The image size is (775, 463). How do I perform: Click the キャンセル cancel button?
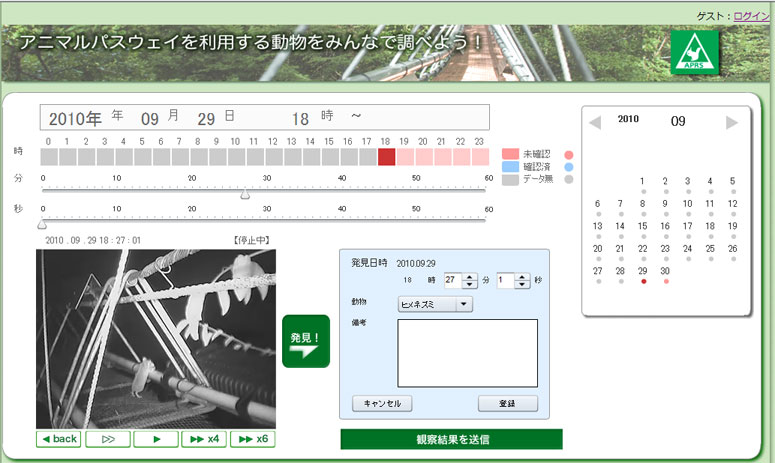pos(382,404)
